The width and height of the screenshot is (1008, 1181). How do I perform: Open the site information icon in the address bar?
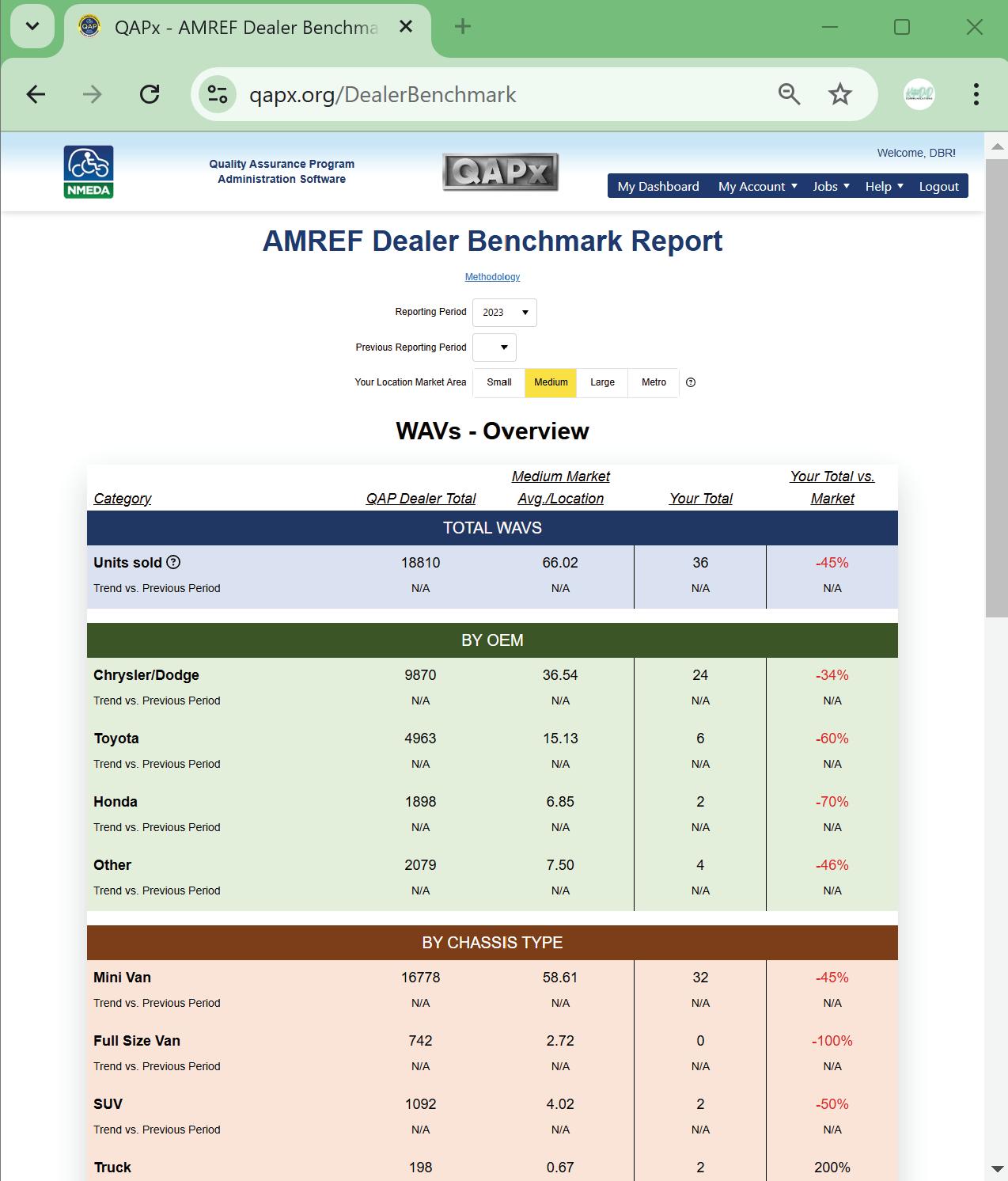point(218,94)
